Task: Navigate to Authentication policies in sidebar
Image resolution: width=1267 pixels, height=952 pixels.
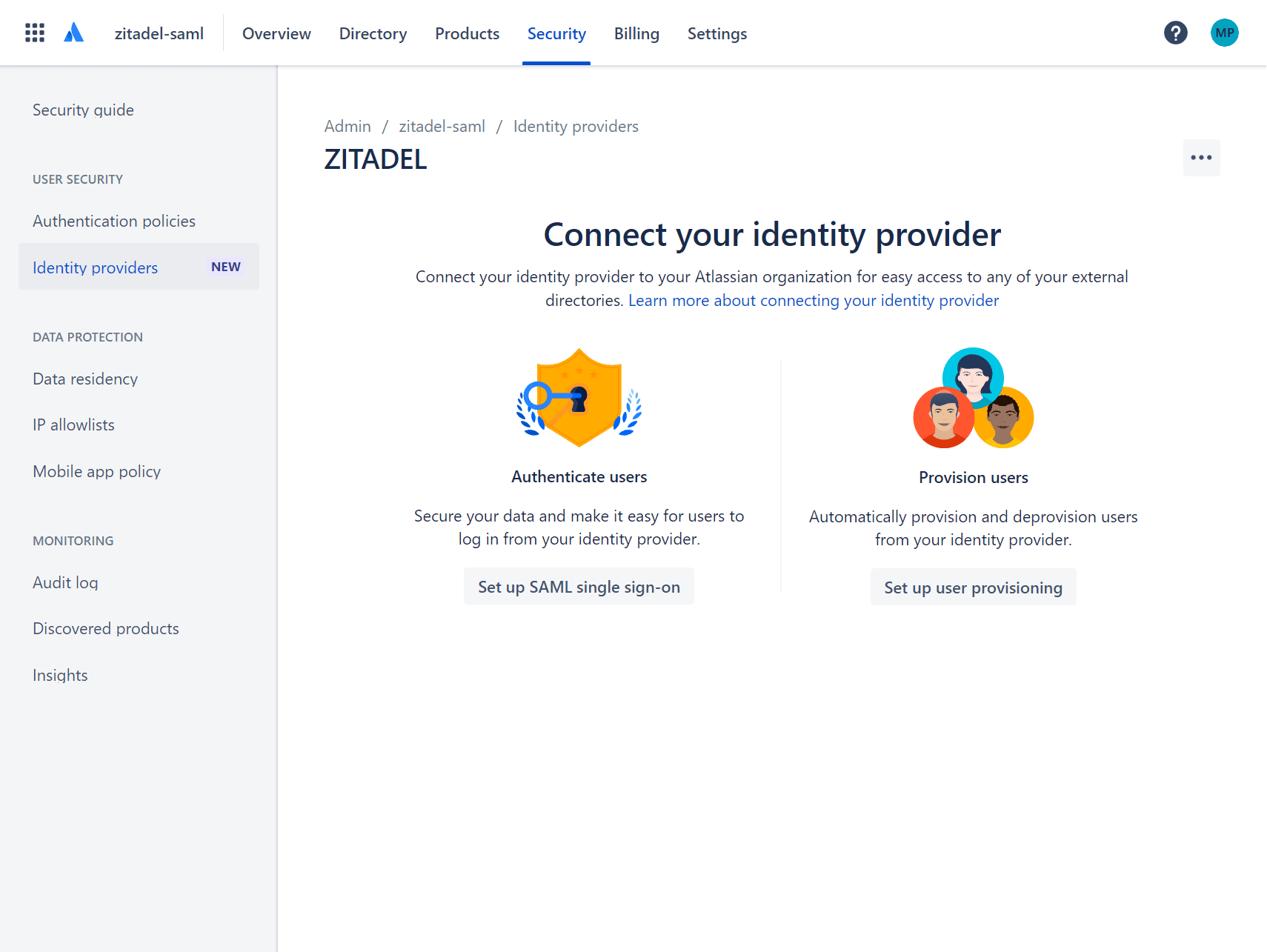Action: 114,221
